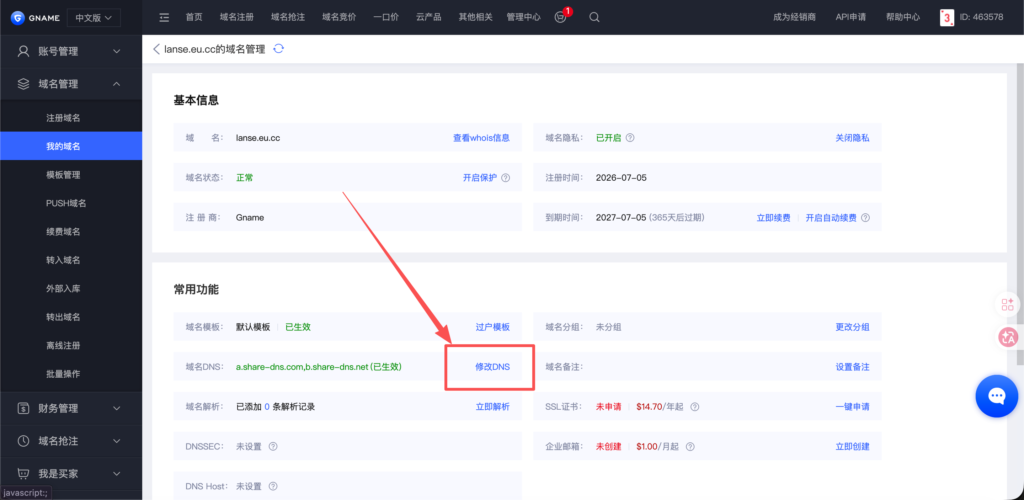
Task: Open the search magnifier icon
Action: 594,18
